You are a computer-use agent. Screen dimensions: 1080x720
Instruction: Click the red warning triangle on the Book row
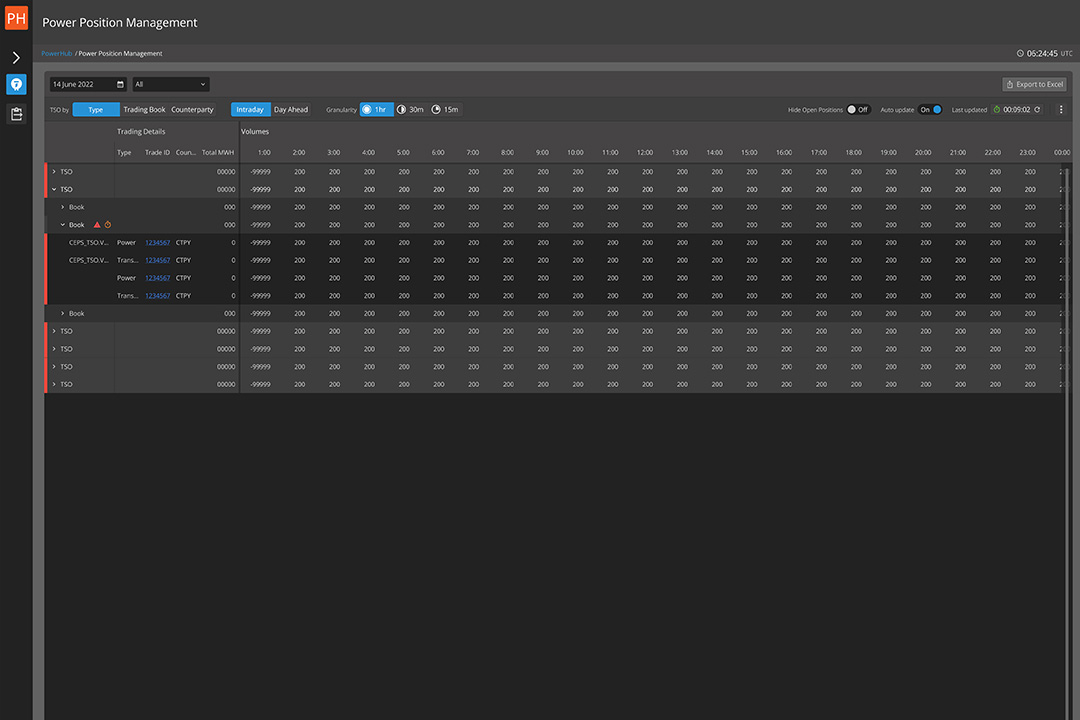pyautogui.click(x=97, y=225)
